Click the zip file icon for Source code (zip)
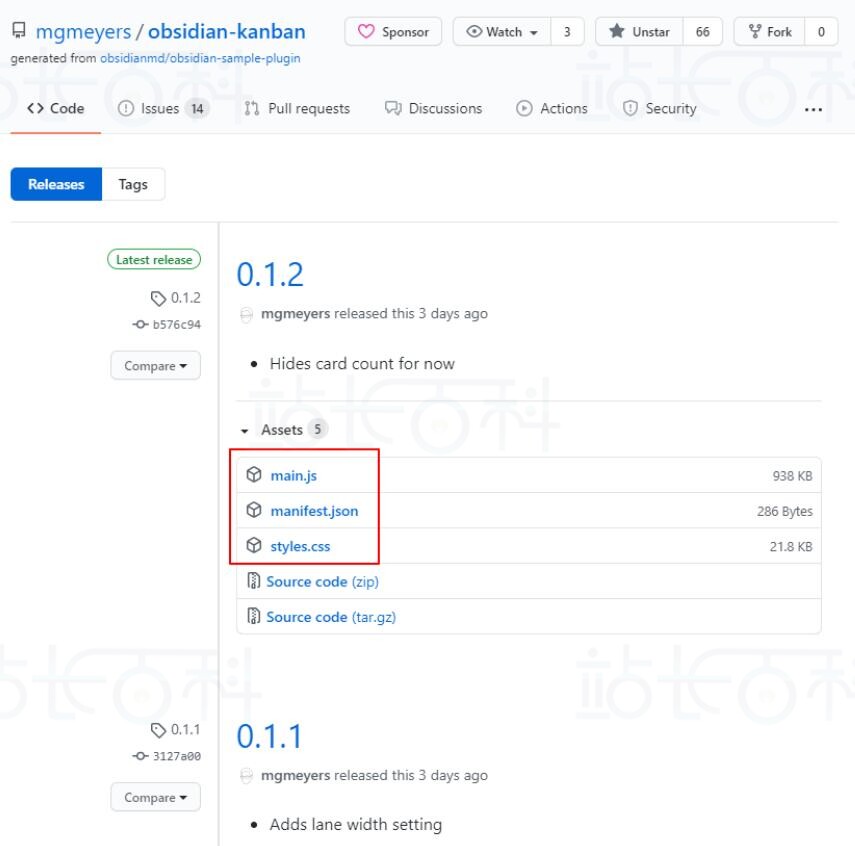 tap(254, 581)
